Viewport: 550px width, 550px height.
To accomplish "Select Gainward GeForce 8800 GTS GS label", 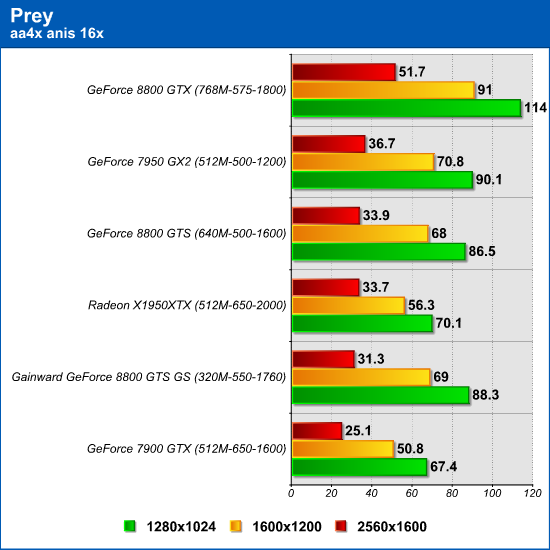I will click(149, 377).
